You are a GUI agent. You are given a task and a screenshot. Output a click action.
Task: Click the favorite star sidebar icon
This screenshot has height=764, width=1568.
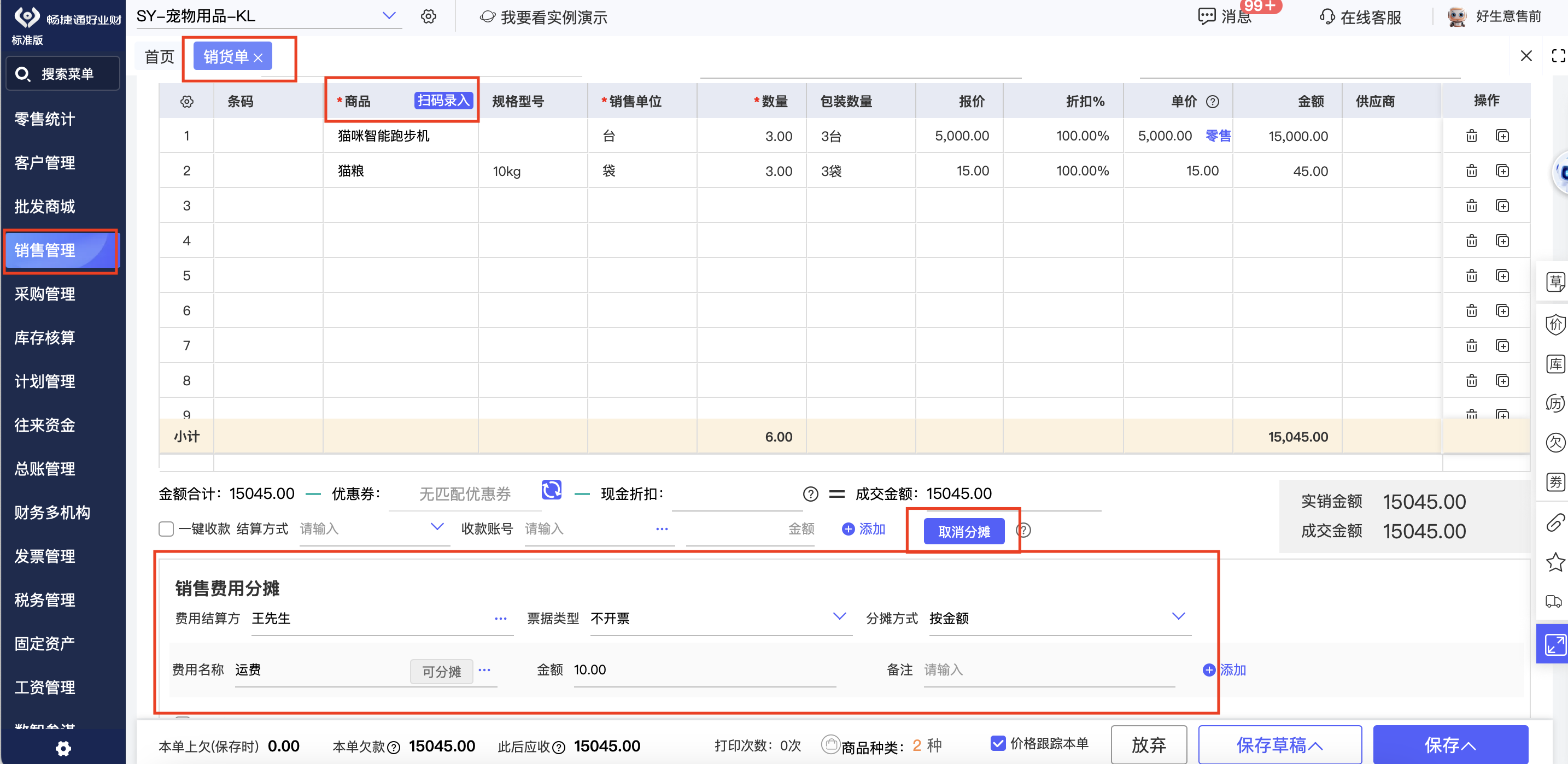click(x=1555, y=561)
